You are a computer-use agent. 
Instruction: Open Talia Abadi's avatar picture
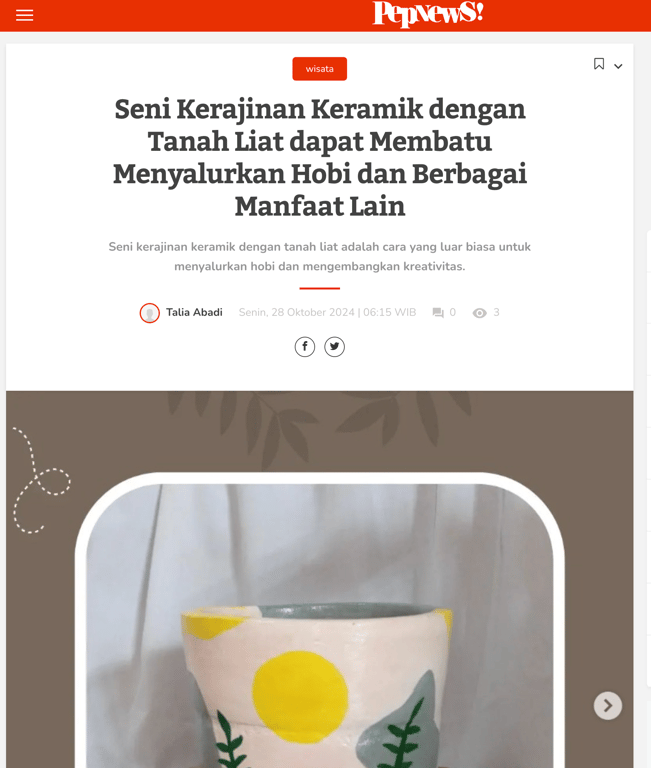tap(150, 313)
